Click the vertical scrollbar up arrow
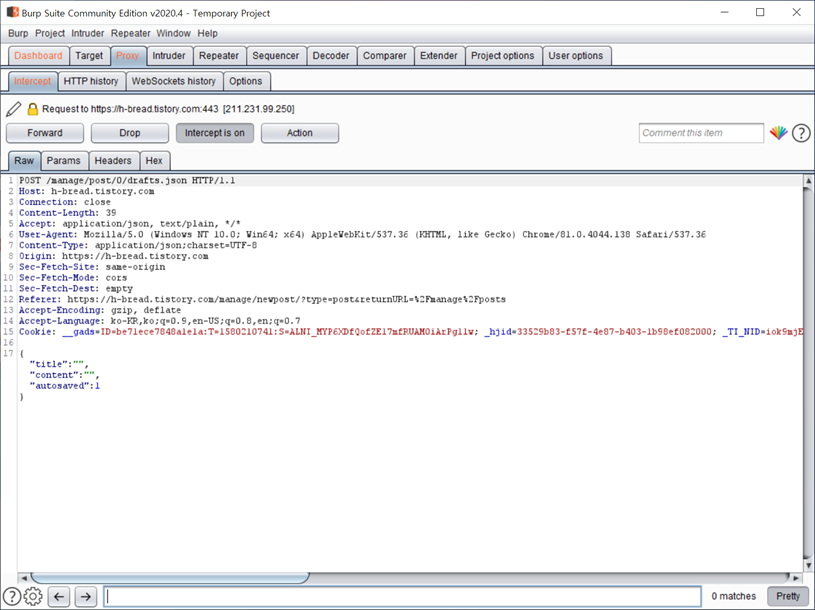Screen dimensions: 815x610 [808, 181]
